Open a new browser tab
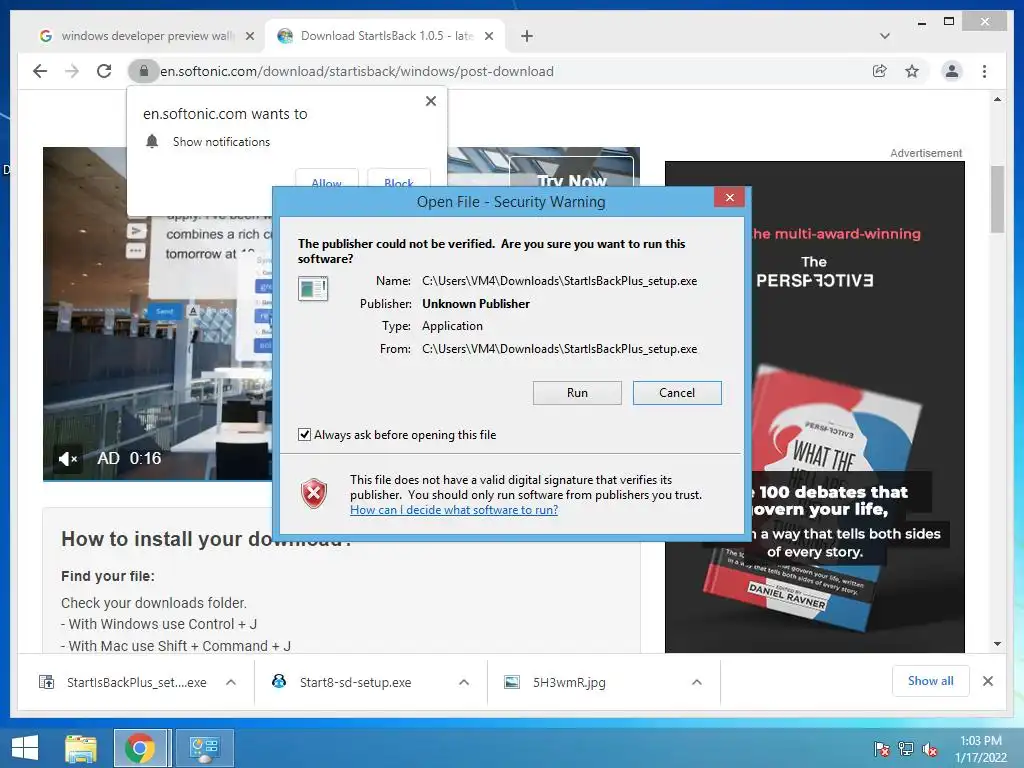This screenshot has width=1024, height=768. click(527, 36)
